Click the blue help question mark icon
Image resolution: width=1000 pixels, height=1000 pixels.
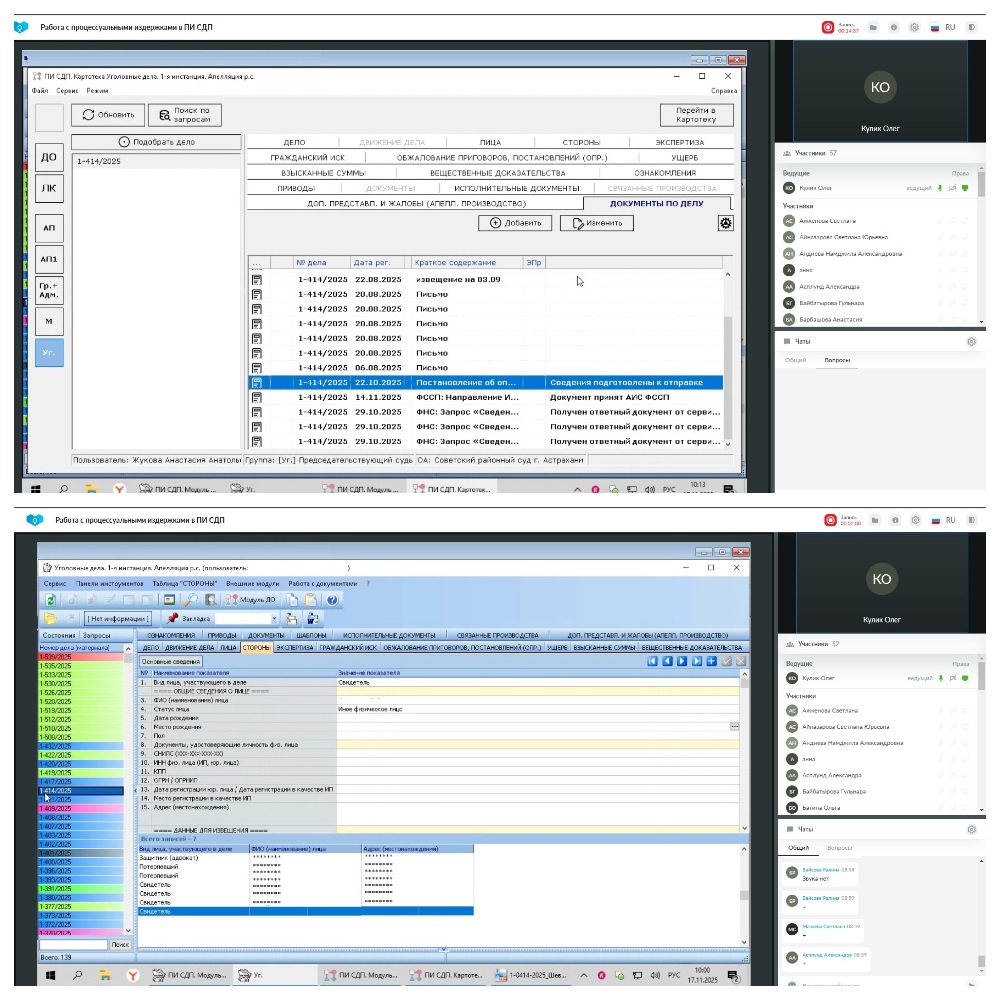(x=331, y=599)
